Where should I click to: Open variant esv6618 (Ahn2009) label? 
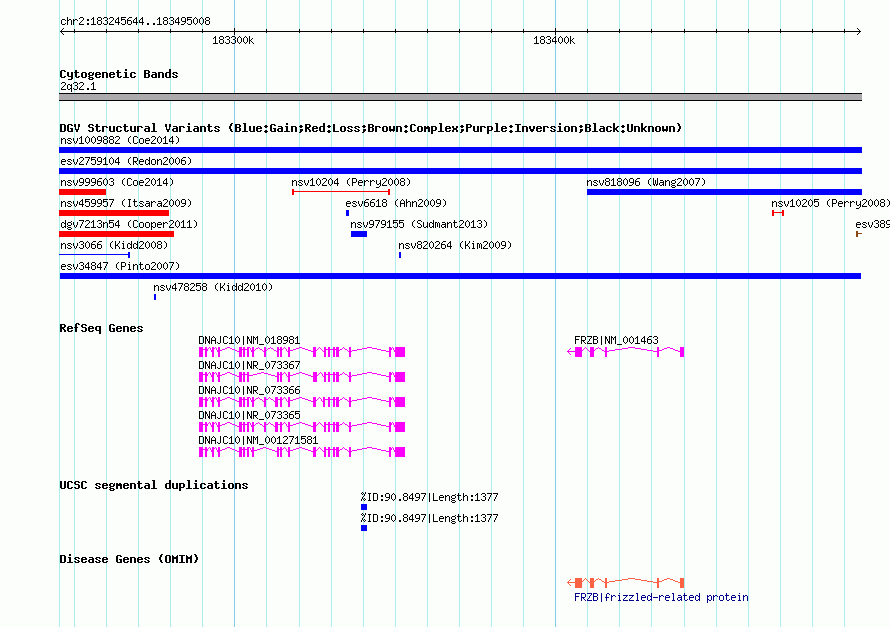click(396, 203)
